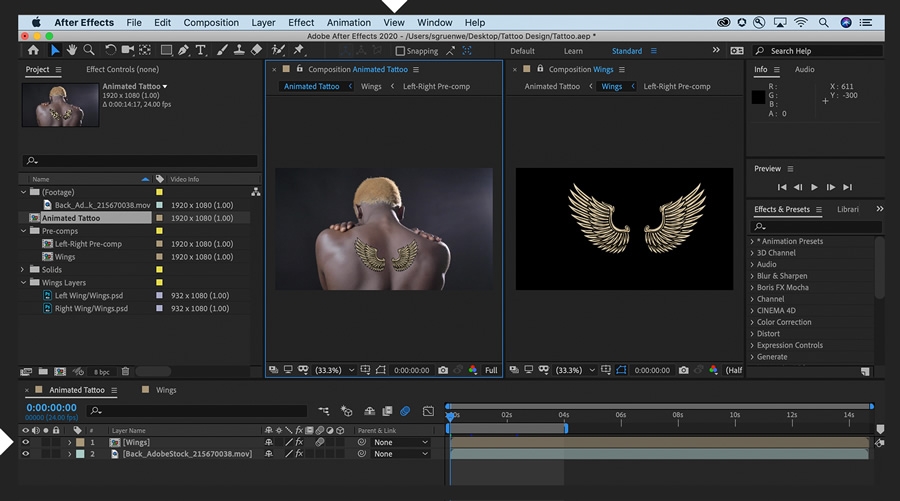Delete selected item with trash icon

[x=126, y=371]
